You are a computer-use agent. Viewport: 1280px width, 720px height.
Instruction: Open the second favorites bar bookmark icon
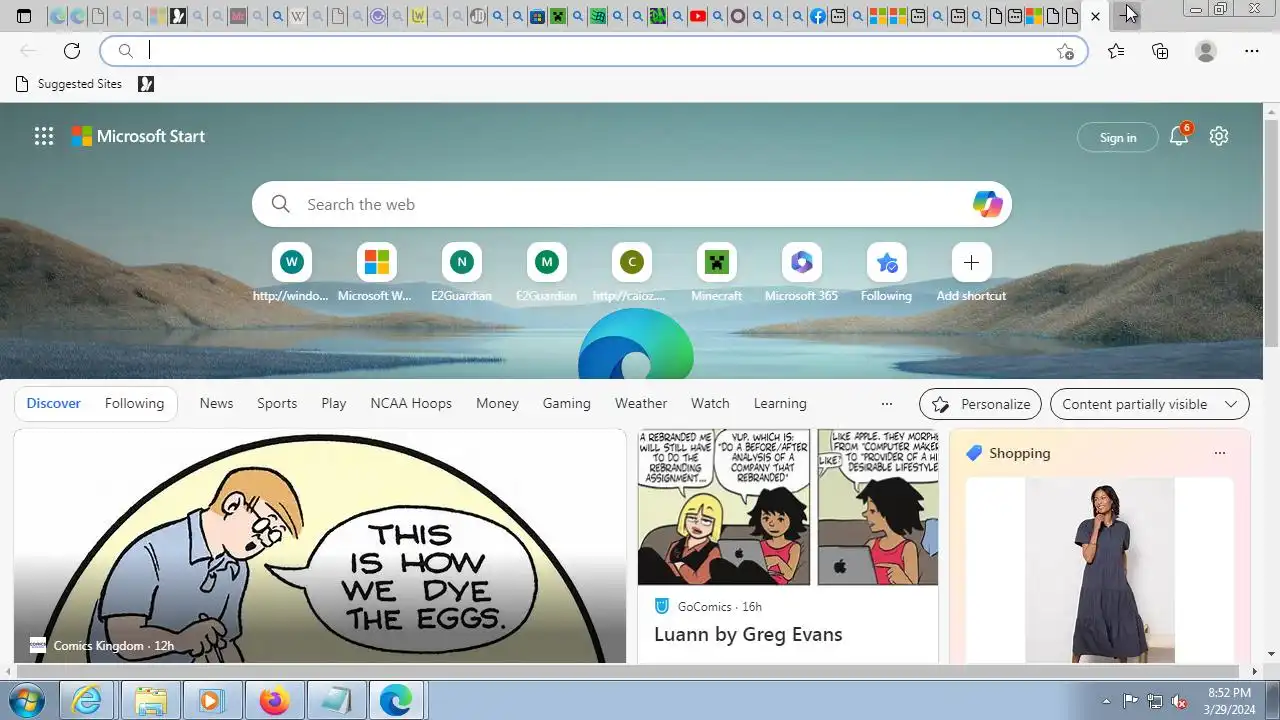tap(146, 84)
